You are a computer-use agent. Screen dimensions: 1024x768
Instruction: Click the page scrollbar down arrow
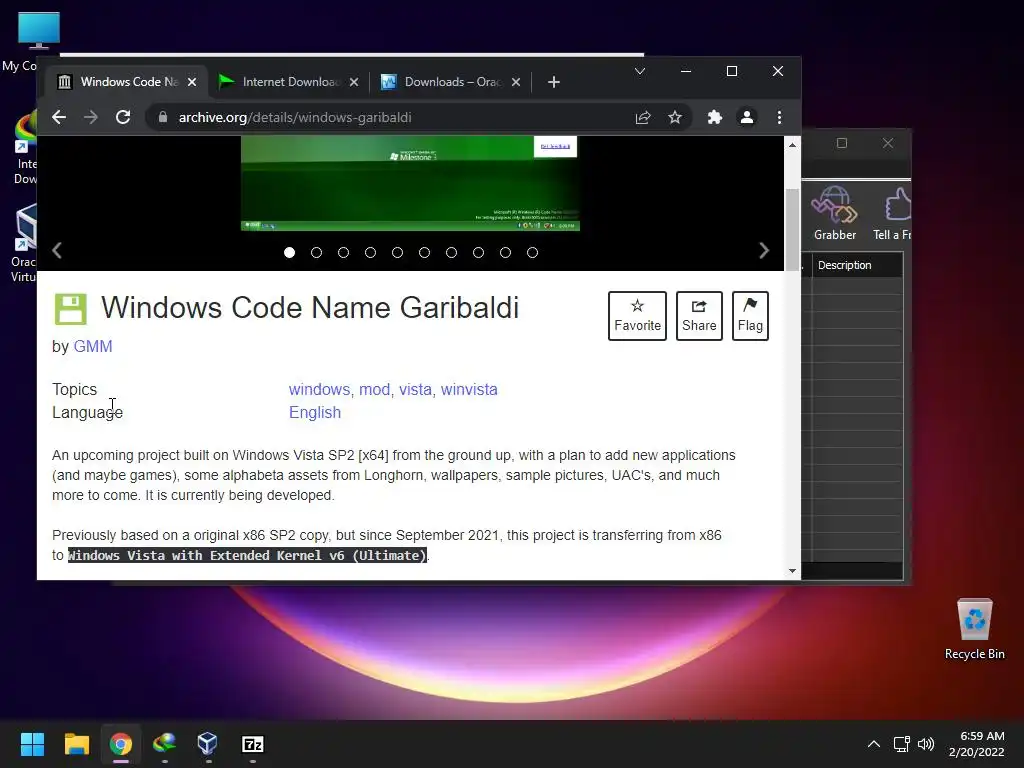click(792, 571)
